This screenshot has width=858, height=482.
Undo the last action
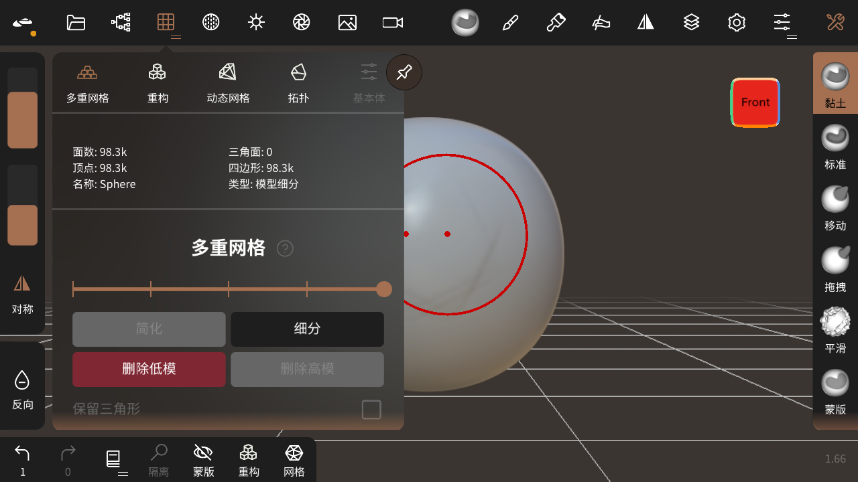click(x=22, y=460)
